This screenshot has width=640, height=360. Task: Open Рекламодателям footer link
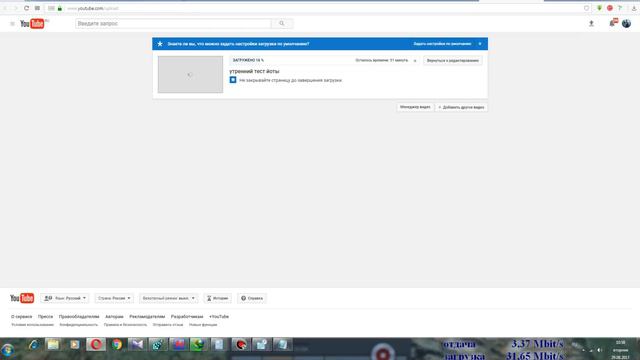[147, 317]
